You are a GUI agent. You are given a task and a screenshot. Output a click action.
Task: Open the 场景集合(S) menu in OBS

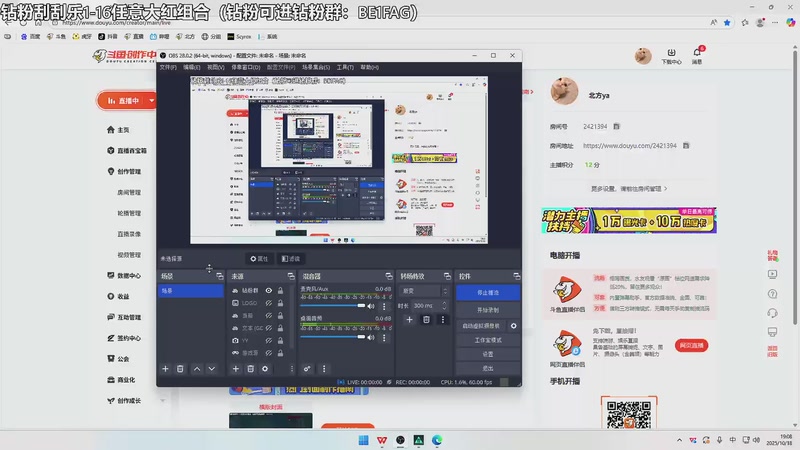pos(316,67)
